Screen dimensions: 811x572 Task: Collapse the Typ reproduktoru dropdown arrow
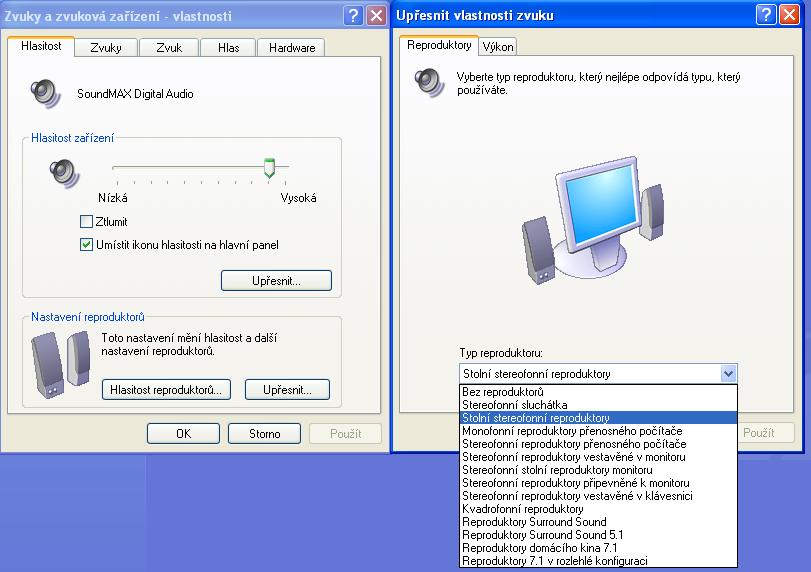tap(728, 373)
